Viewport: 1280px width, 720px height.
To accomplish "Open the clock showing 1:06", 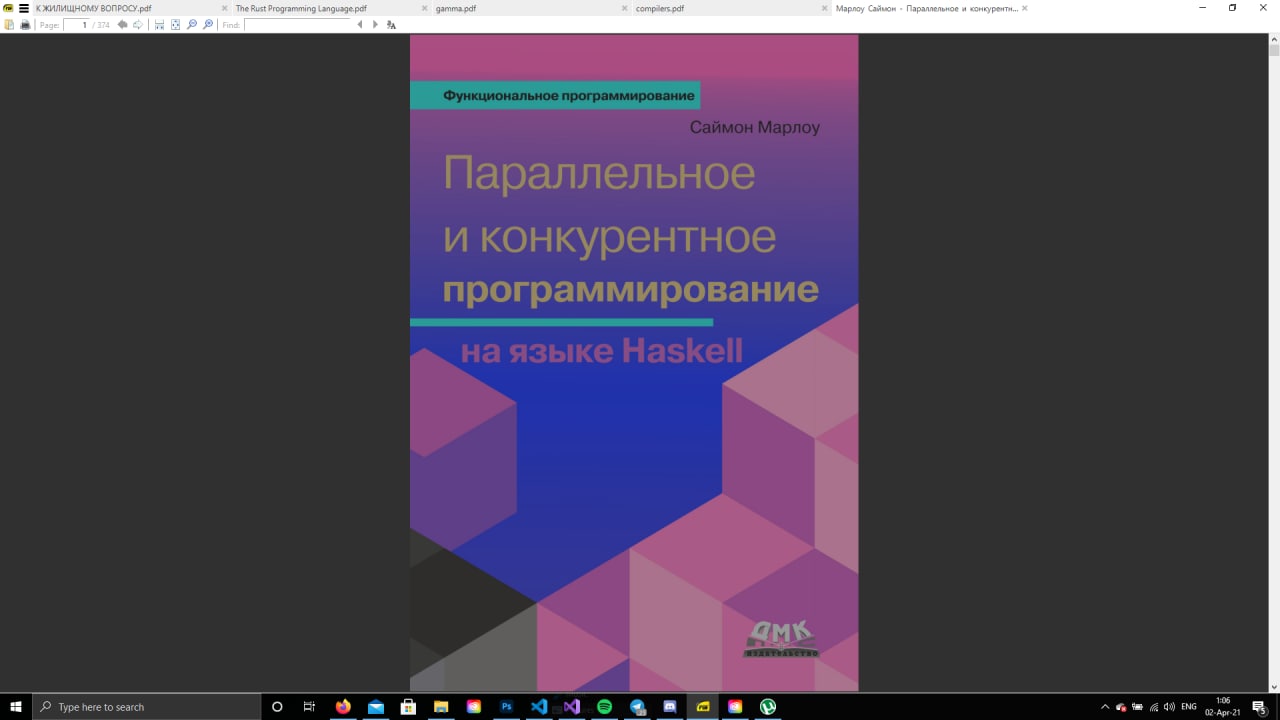I will coord(1223,706).
